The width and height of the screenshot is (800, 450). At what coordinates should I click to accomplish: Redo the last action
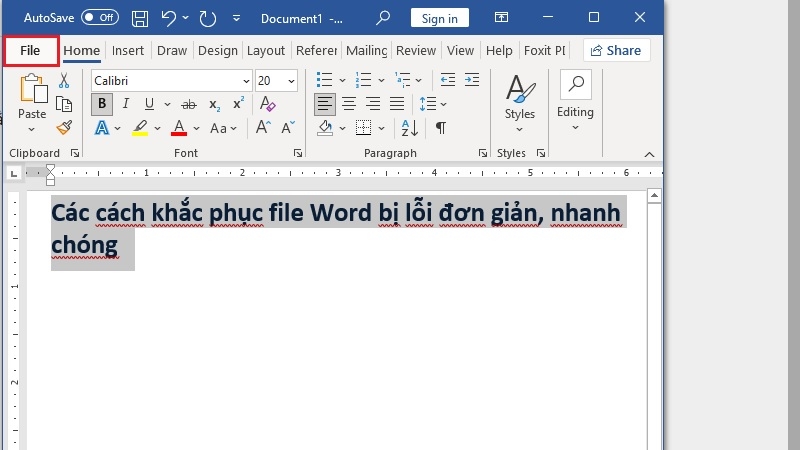pos(208,18)
